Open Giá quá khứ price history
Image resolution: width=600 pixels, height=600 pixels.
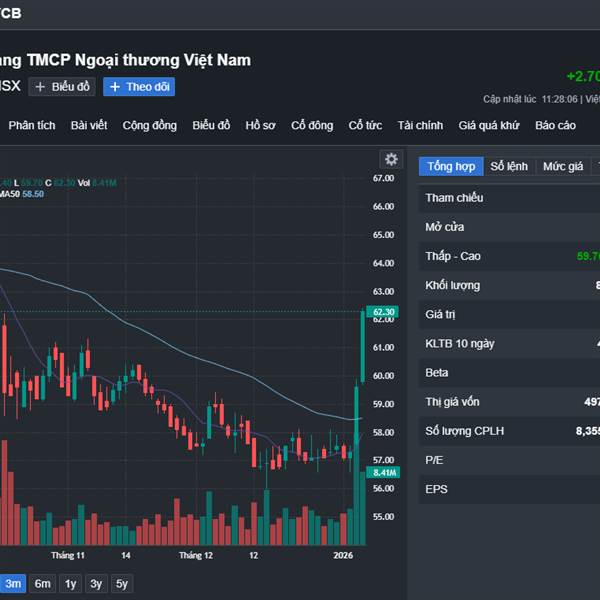point(489,125)
